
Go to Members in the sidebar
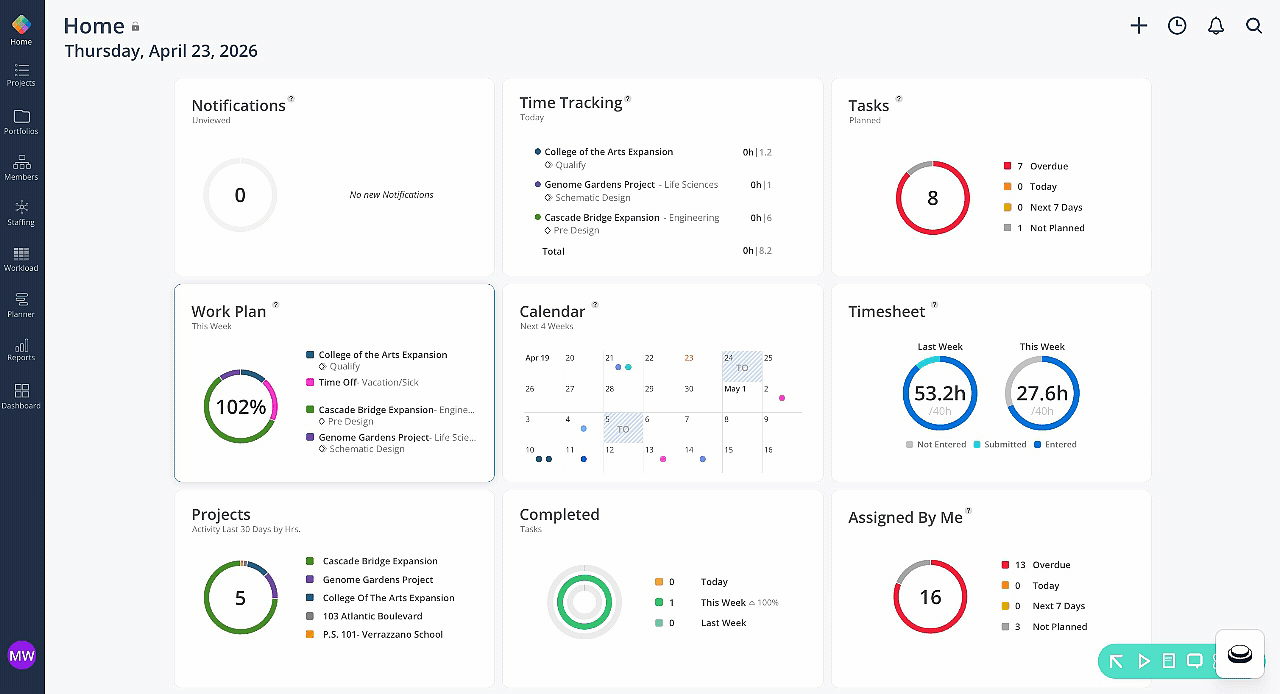[21, 168]
